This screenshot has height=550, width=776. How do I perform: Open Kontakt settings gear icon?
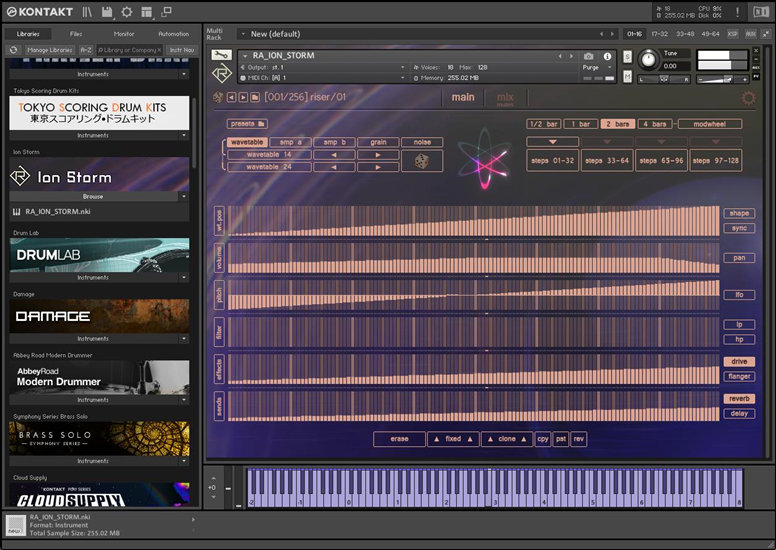click(126, 12)
